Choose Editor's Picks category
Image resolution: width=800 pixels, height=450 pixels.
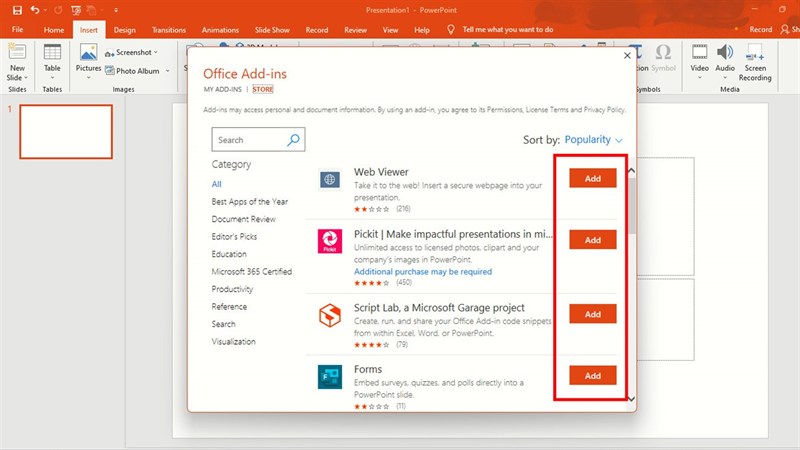coord(234,236)
